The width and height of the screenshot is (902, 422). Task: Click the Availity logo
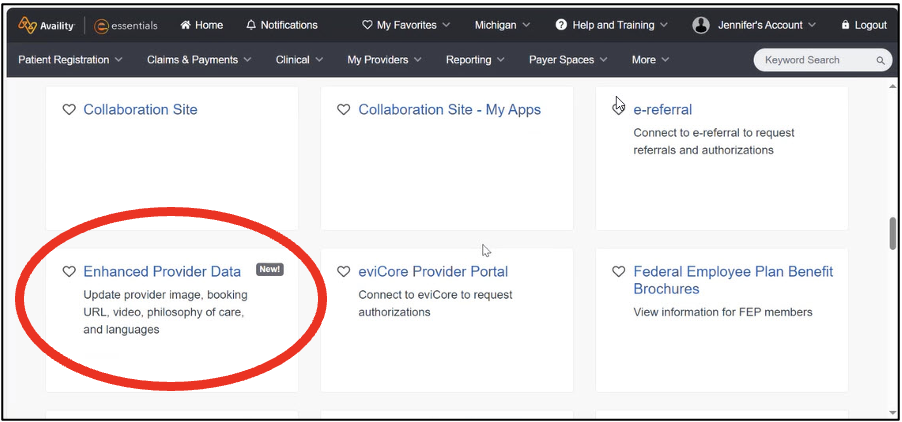point(47,25)
